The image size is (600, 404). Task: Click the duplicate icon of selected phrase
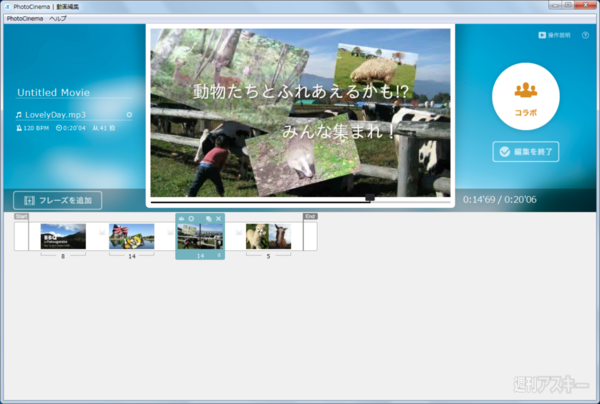(x=209, y=218)
